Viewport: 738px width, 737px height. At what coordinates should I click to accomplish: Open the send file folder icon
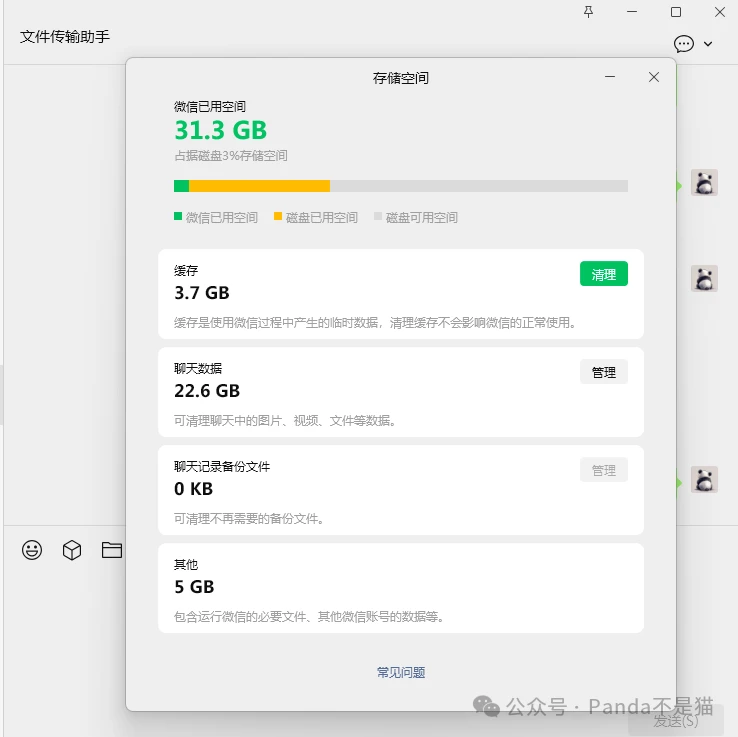(111, 550)
